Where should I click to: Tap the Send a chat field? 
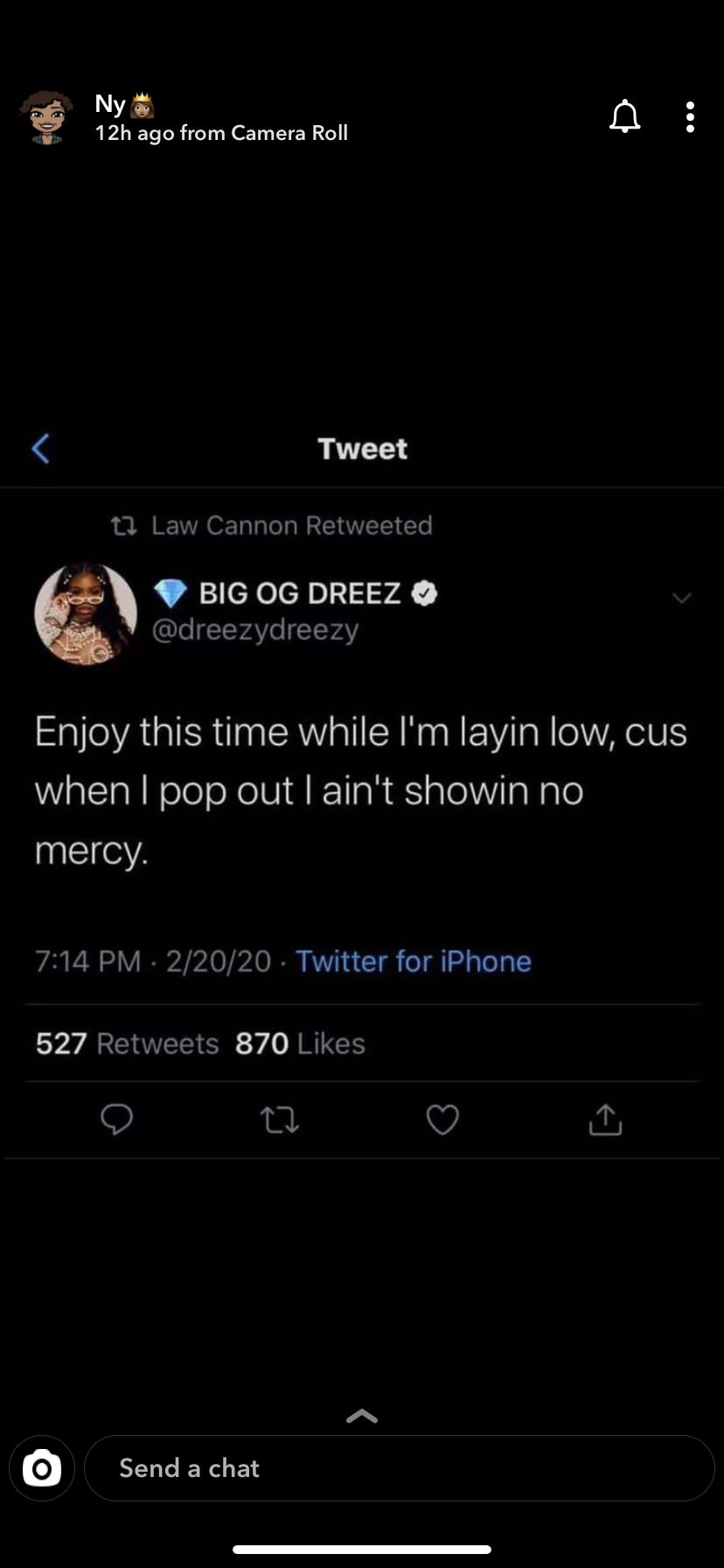pos(400,1468)
